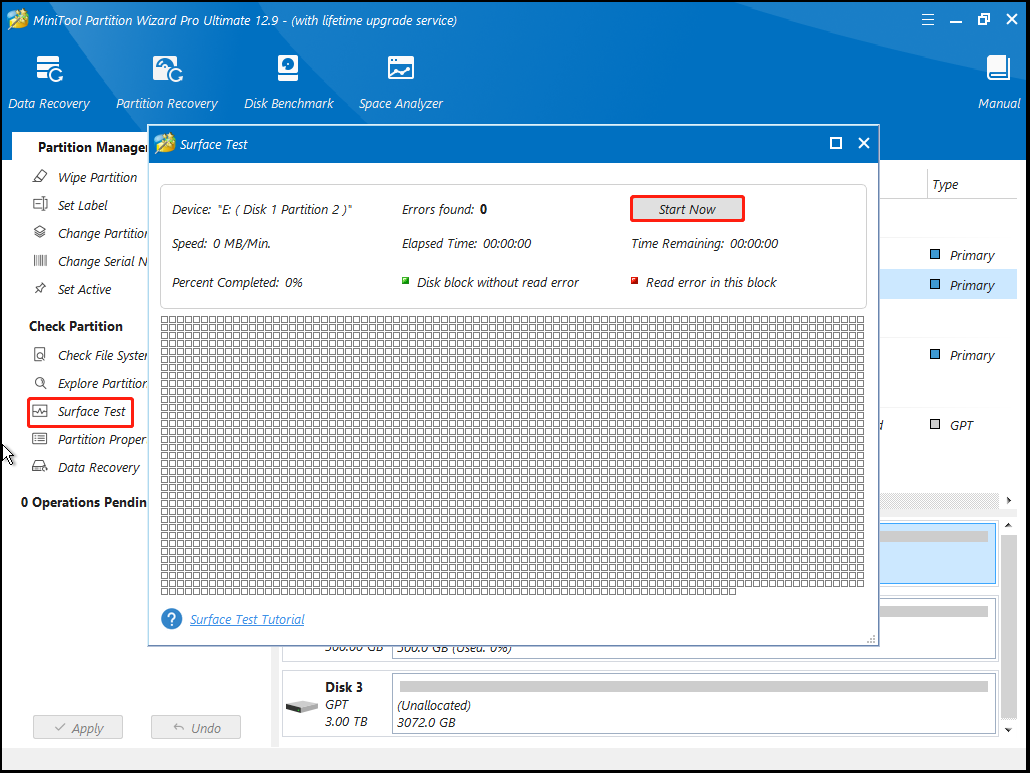The image size is (1030, 773).
Task: Click the Disk 3 drive icon
Action: (302, 707)
